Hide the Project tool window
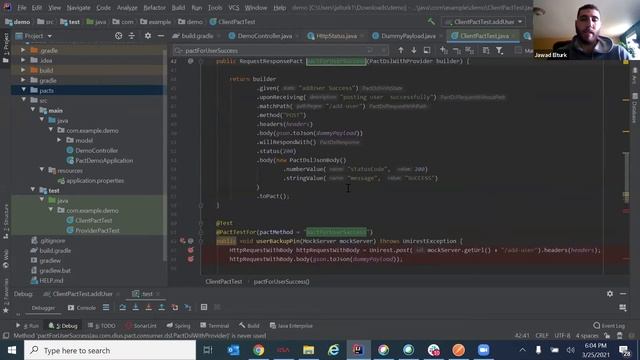The image size is (640, 360). tap(161, 36)
